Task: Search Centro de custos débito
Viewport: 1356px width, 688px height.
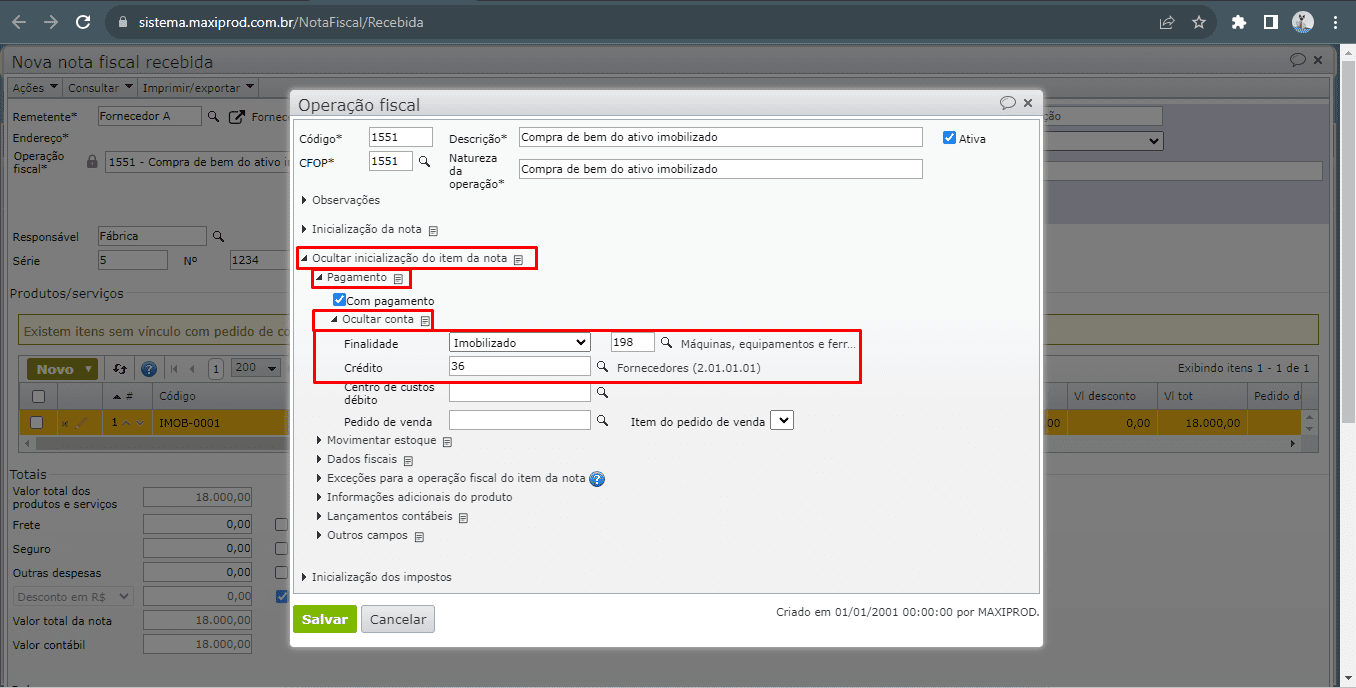Action: 602,393
